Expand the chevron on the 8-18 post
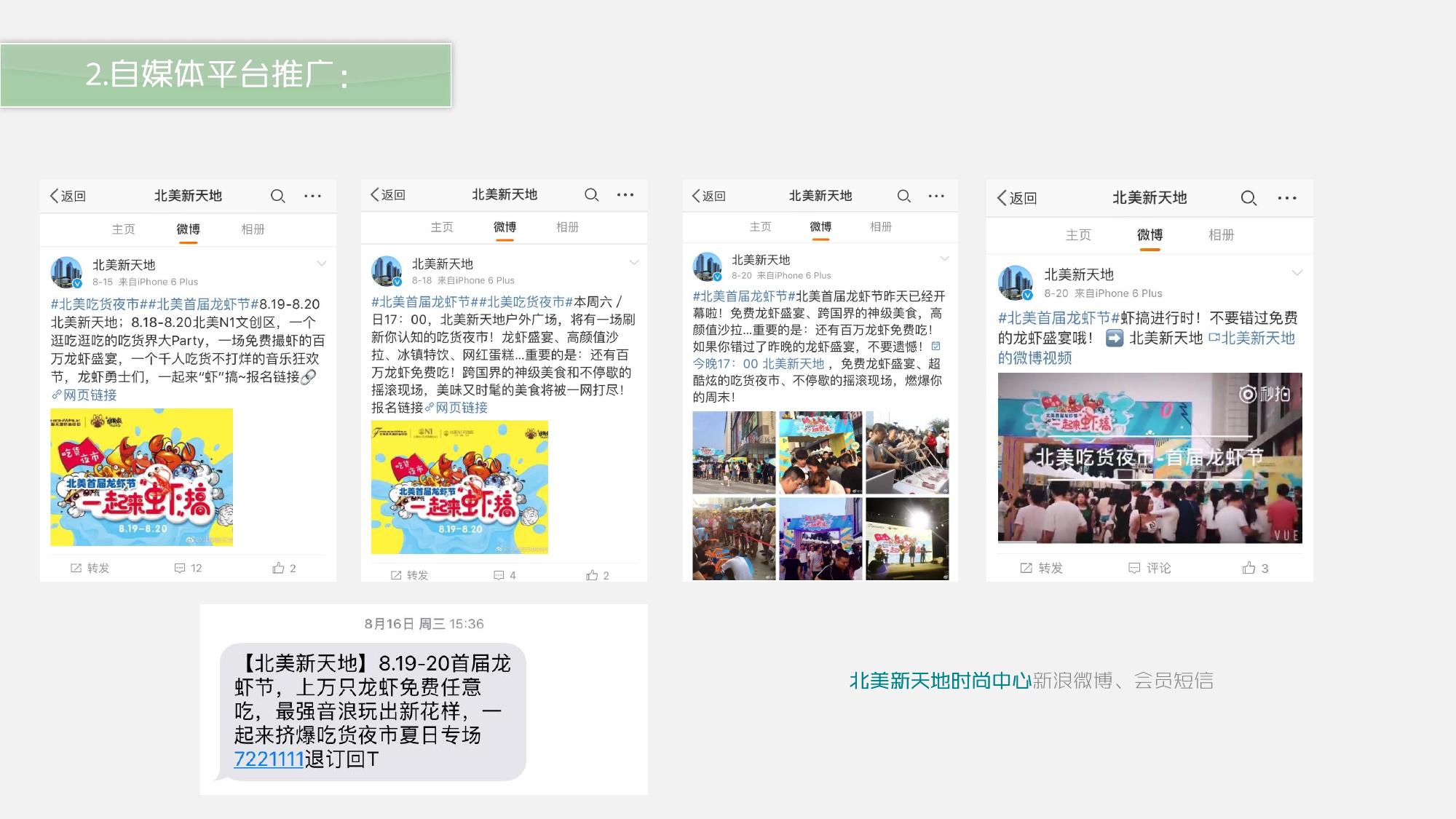Screen dimensions: 1456x819 pyautogui.click(x=634, y=262)
